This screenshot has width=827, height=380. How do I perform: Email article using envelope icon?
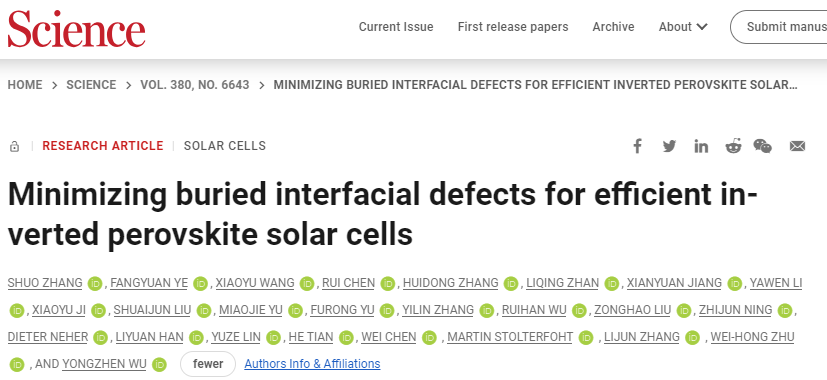(x=797, y=146)
